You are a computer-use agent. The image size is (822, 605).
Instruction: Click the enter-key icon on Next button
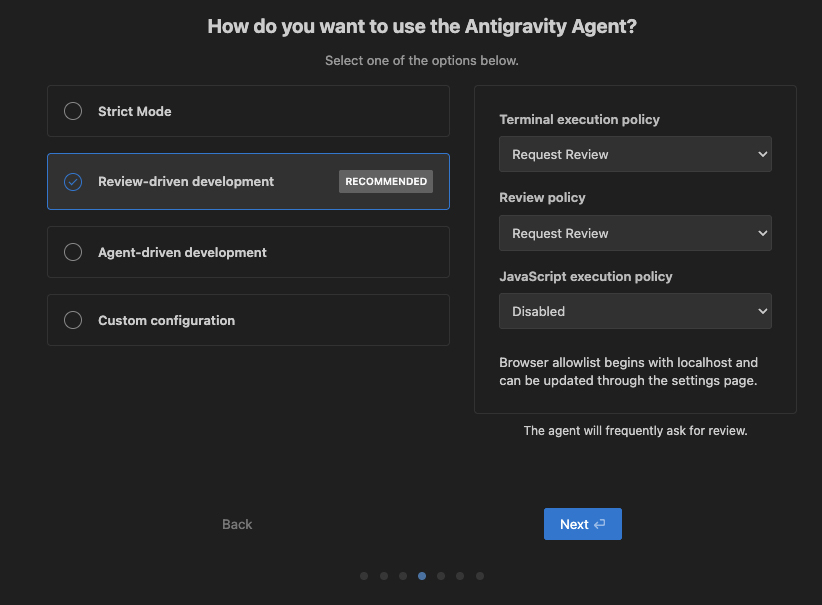[600, 524]
